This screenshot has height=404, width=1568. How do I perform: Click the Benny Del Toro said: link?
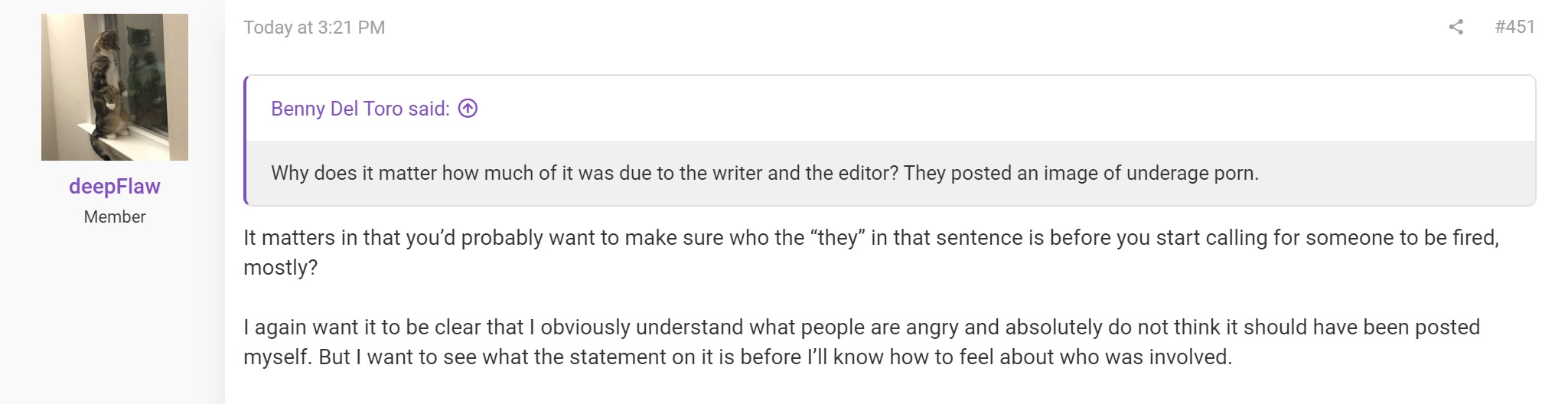[360, 109]
